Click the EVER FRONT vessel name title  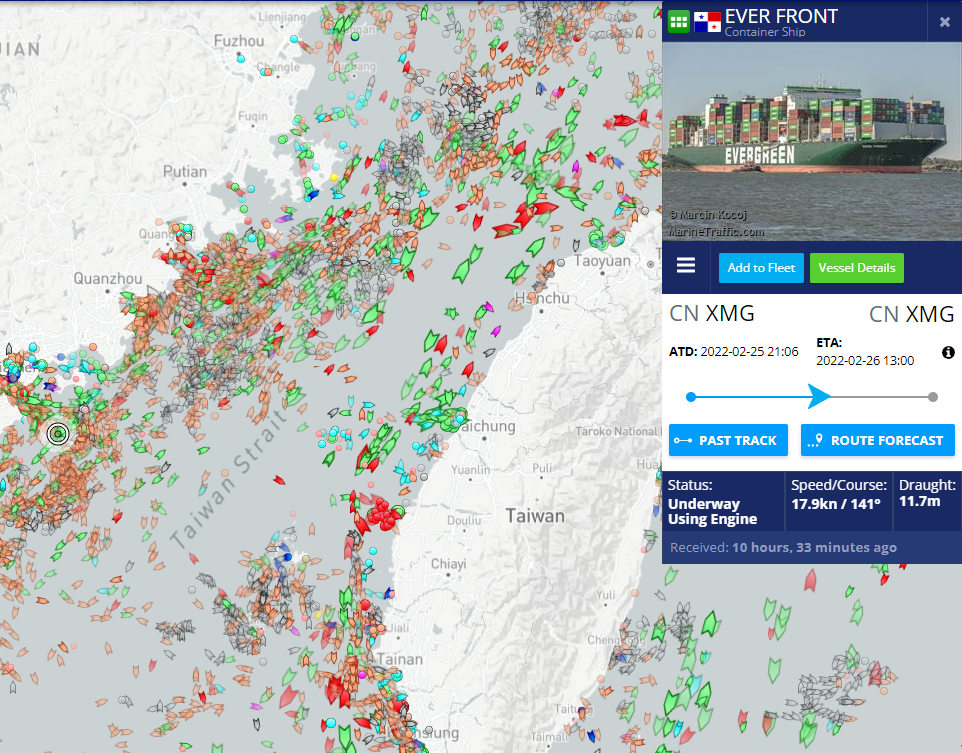pyautogui.click(x=781, y=16)
